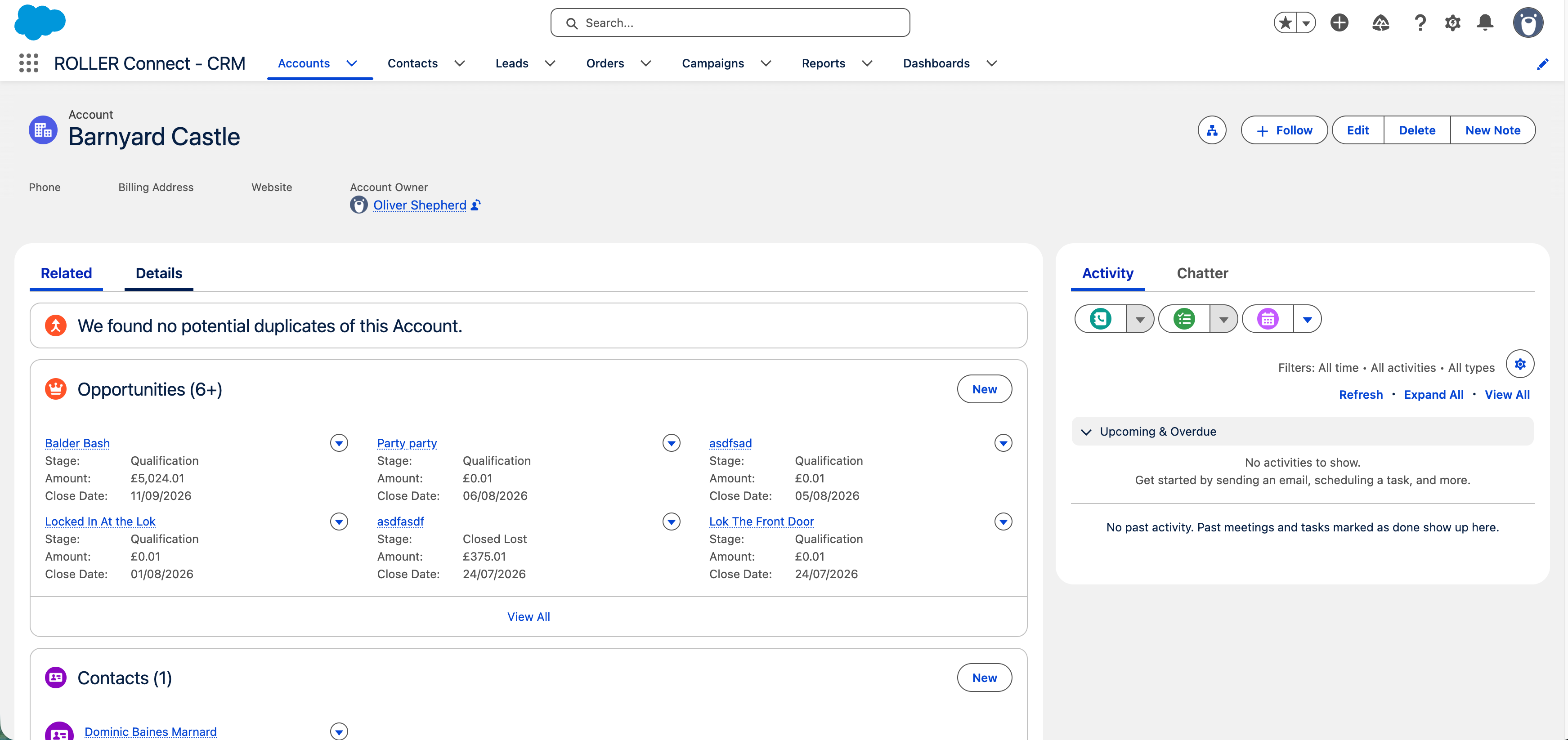Click the global Search field
The width and height of the screenshot is (1568, 740).
tap(730, 22)
